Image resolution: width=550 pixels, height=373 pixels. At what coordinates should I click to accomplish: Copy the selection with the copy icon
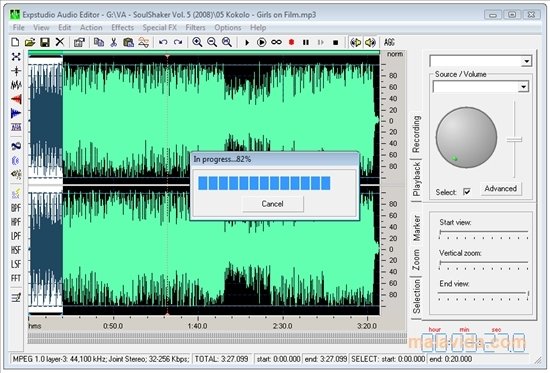(x=99, y=42)
